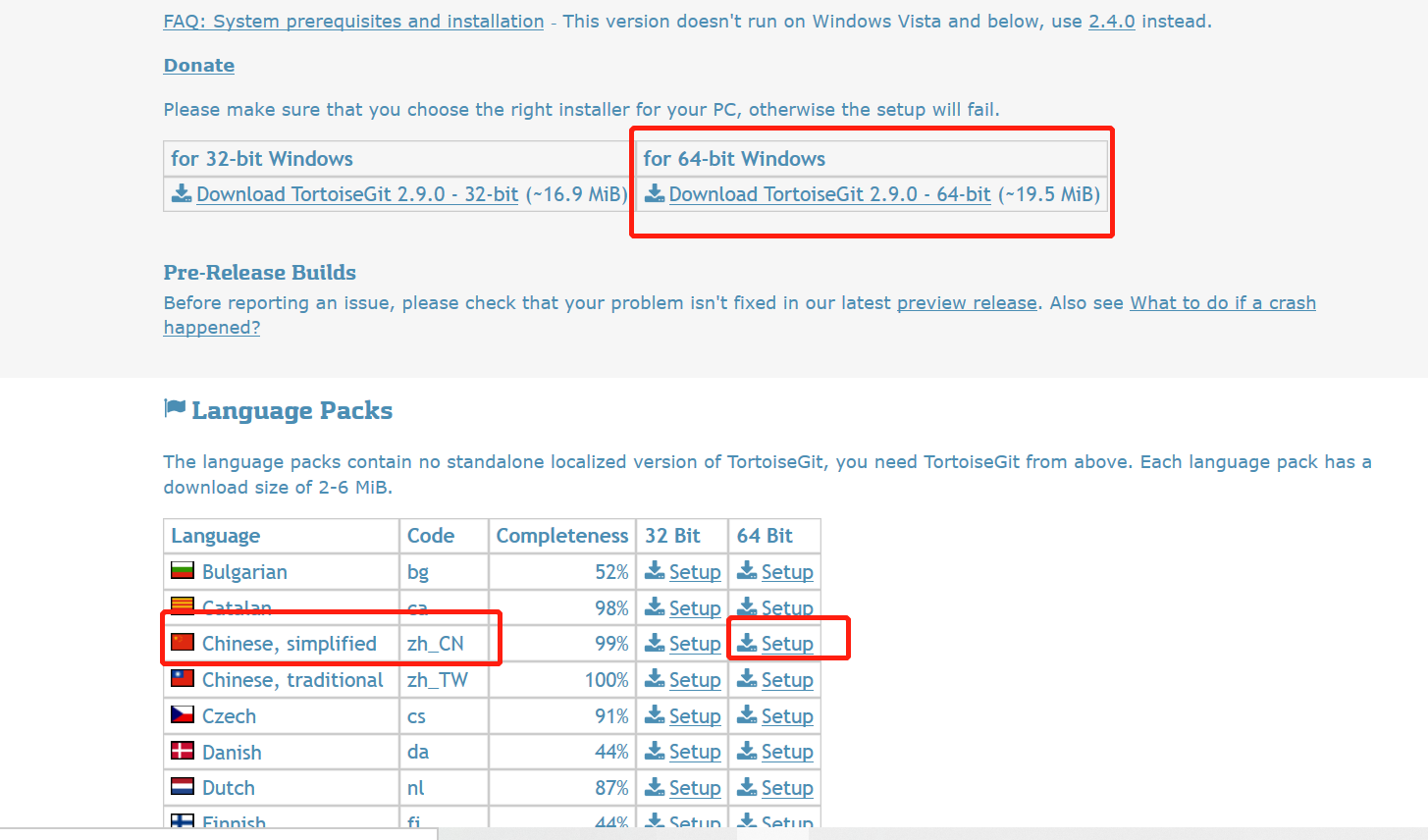
Task: Click Danish 32 Bit download icon
Action: pyautogui.click(x=655, y=751)
